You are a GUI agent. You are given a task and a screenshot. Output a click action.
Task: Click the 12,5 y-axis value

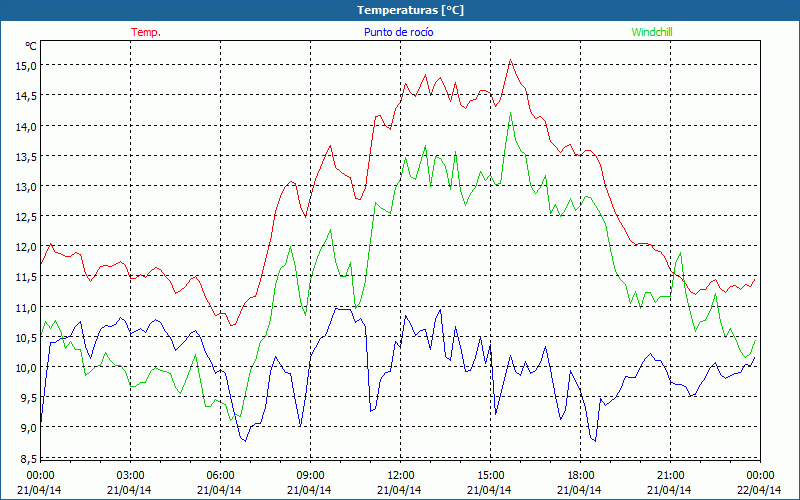click(x=26, y=216)
